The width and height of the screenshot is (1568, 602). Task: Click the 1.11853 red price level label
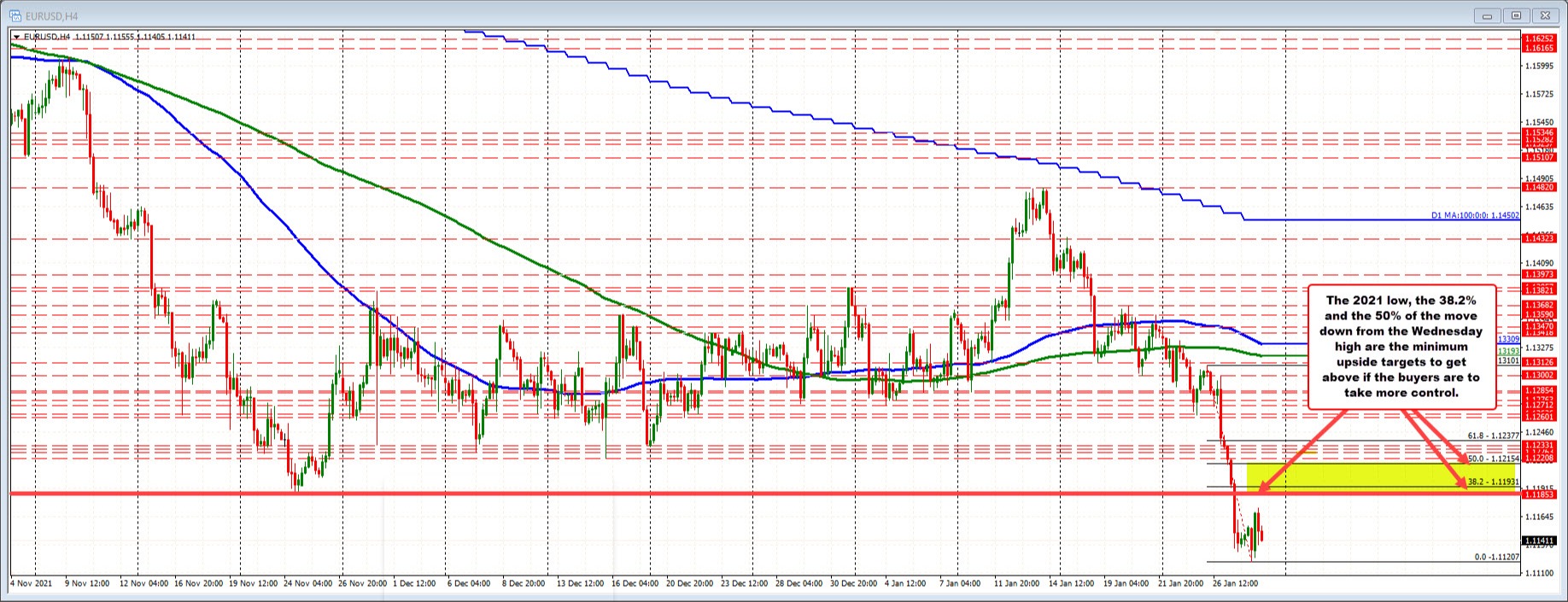(1540, 494)
